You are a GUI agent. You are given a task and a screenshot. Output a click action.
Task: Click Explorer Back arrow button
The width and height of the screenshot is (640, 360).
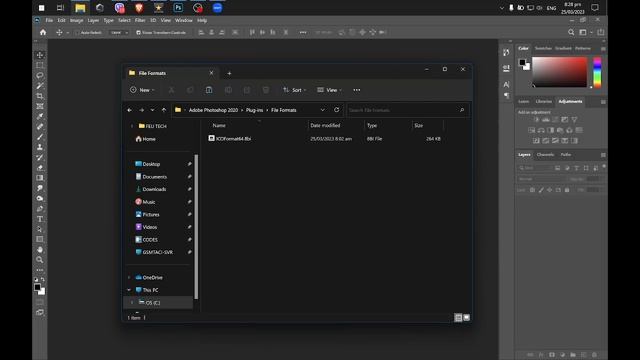129,110
